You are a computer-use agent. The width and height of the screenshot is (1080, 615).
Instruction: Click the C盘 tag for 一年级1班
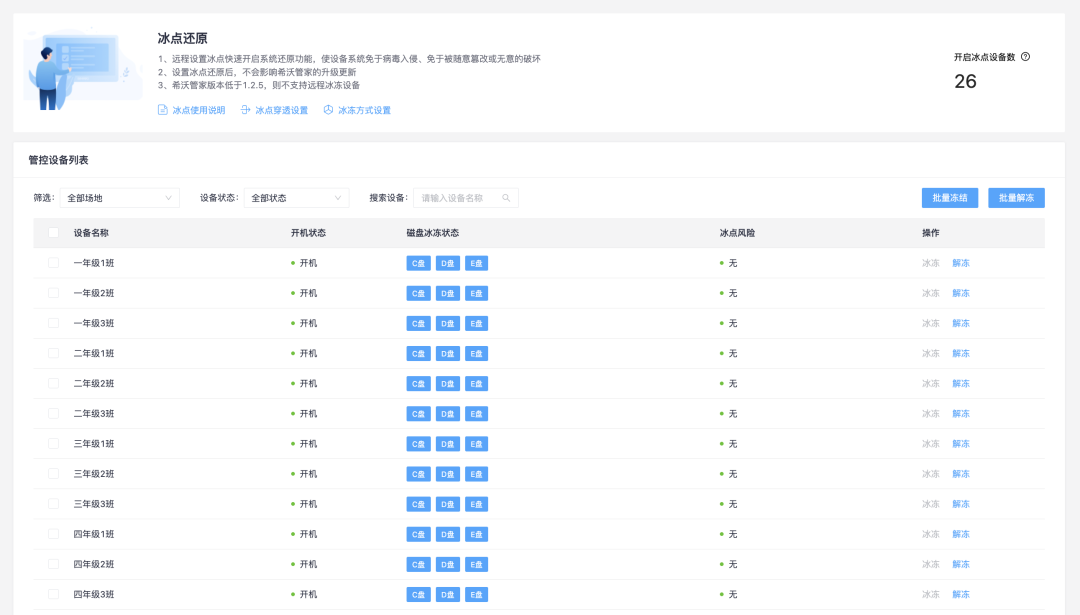point(418,263)
